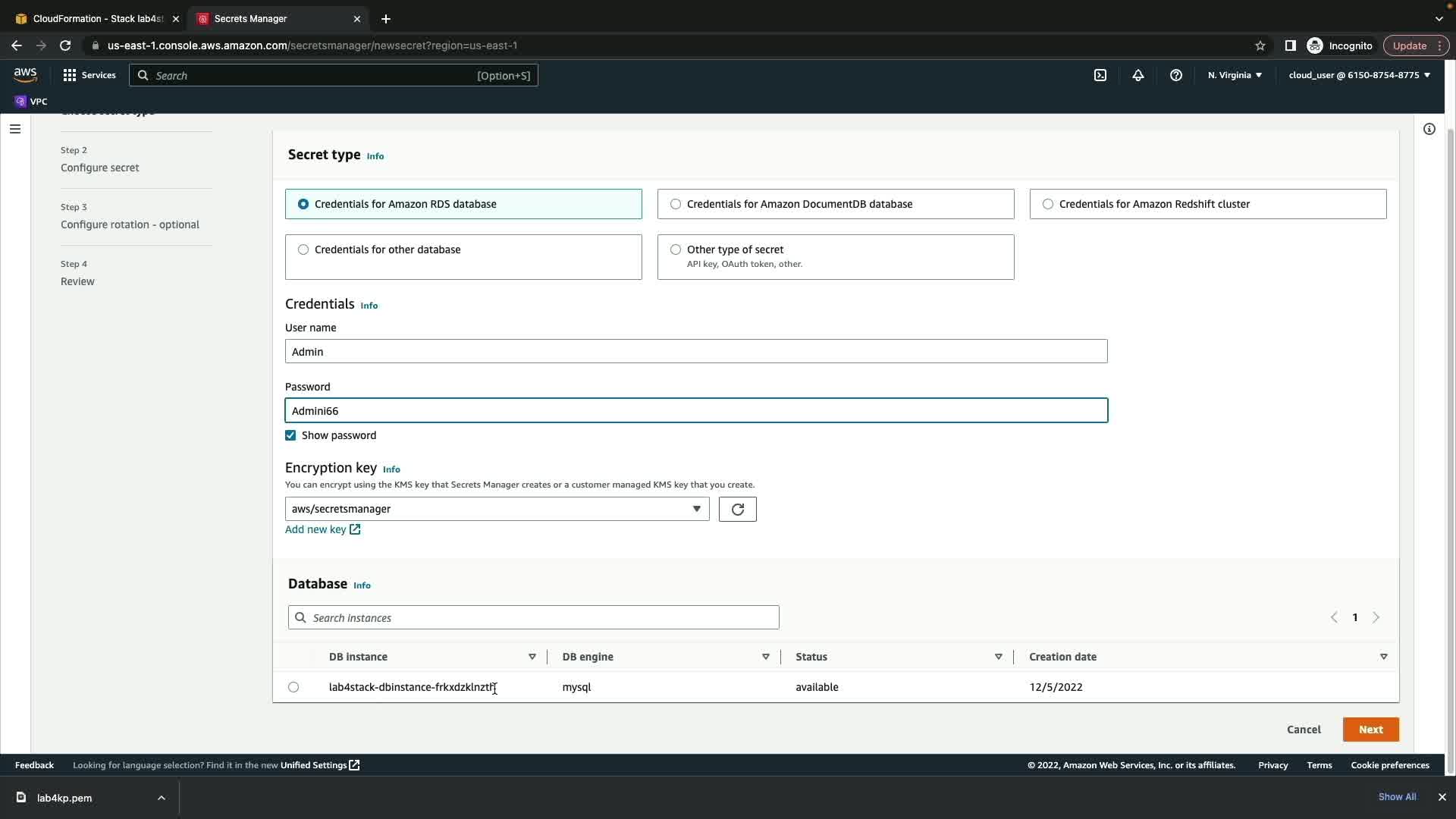The height and width of the screenshot is (819, 1456).
Task: Select Credentials for Amazon Redshift cluster
Action: (1048, 204)
